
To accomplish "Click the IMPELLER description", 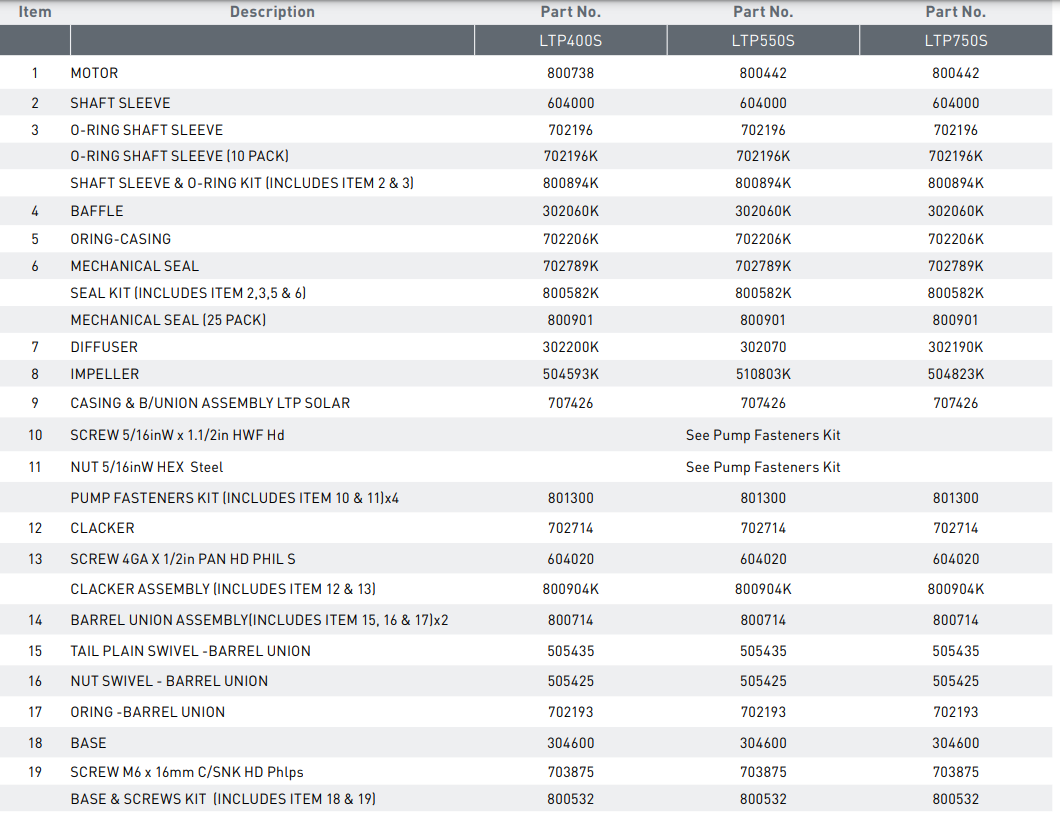I will tap(105, 374).
